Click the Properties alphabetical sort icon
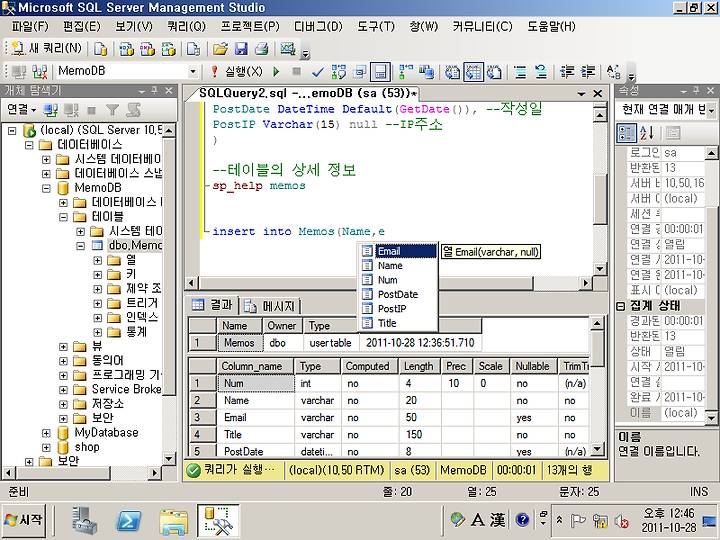The height and width of the screenshot is (540, 720). coord(647,133)
